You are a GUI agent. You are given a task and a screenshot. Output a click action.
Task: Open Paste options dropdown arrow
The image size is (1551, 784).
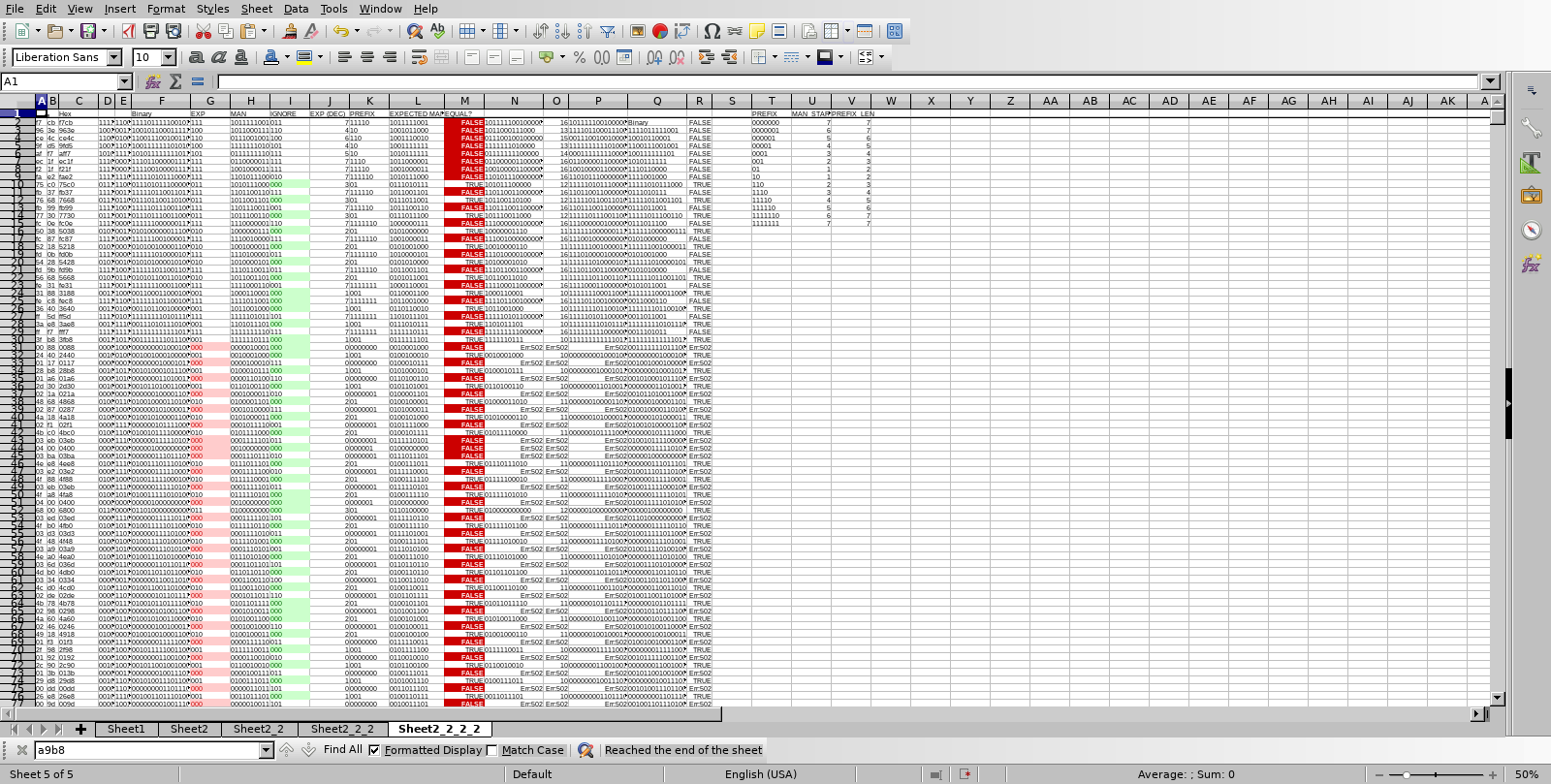pyautogui.click(x=267, y=31)
